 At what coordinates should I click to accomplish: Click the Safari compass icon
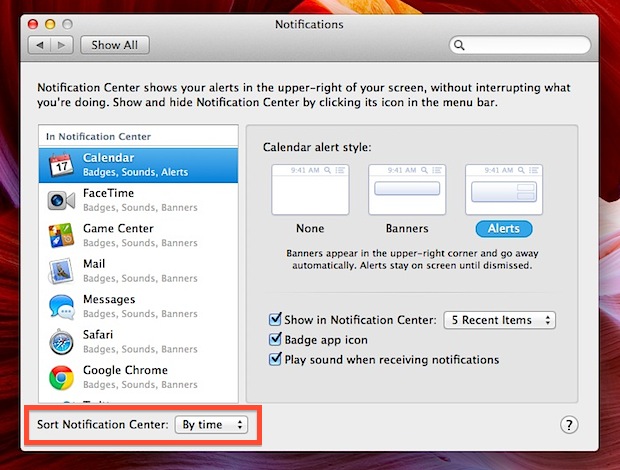tap(61, 342)
